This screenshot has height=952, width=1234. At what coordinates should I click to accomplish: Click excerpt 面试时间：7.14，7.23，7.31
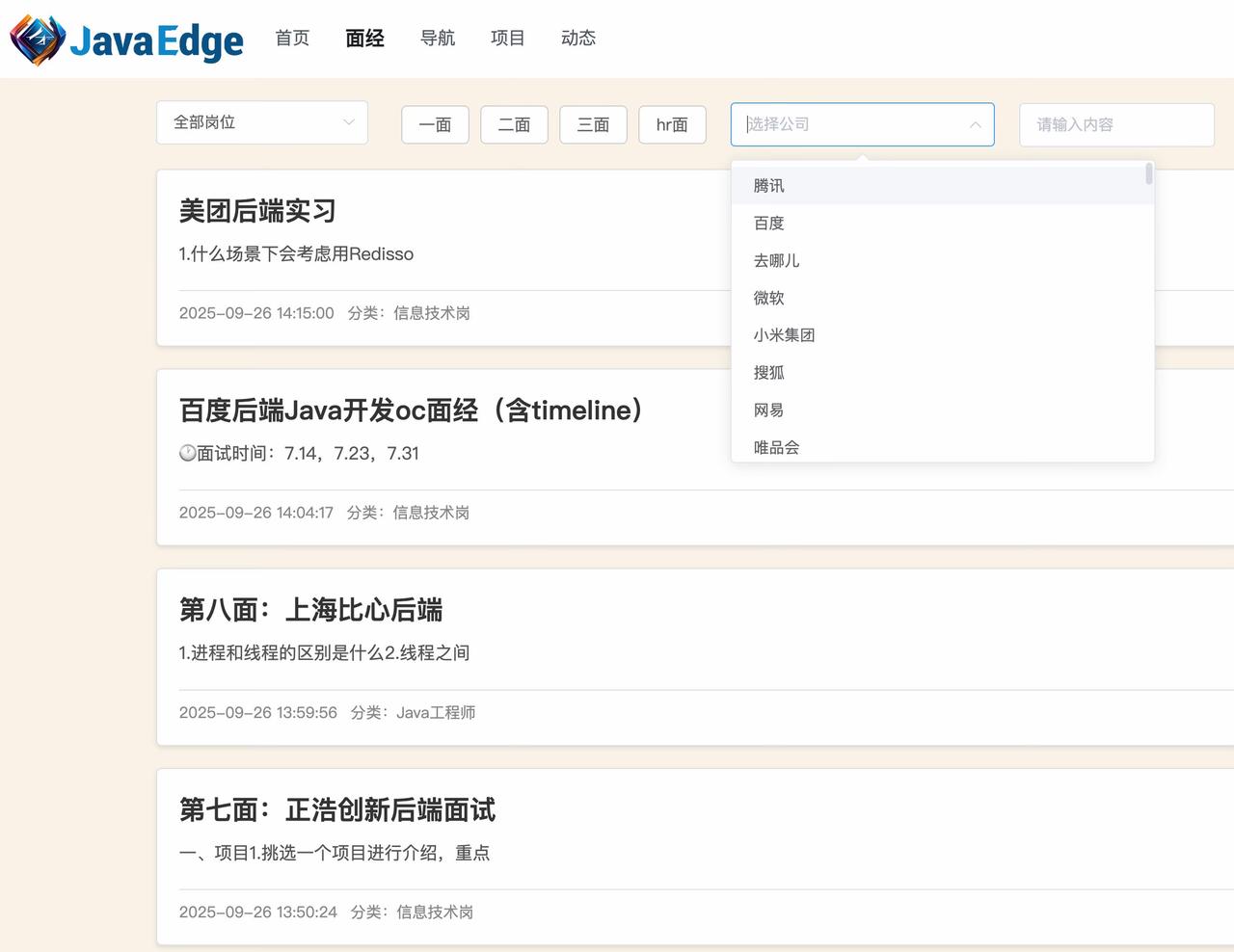tap(308, 454)
